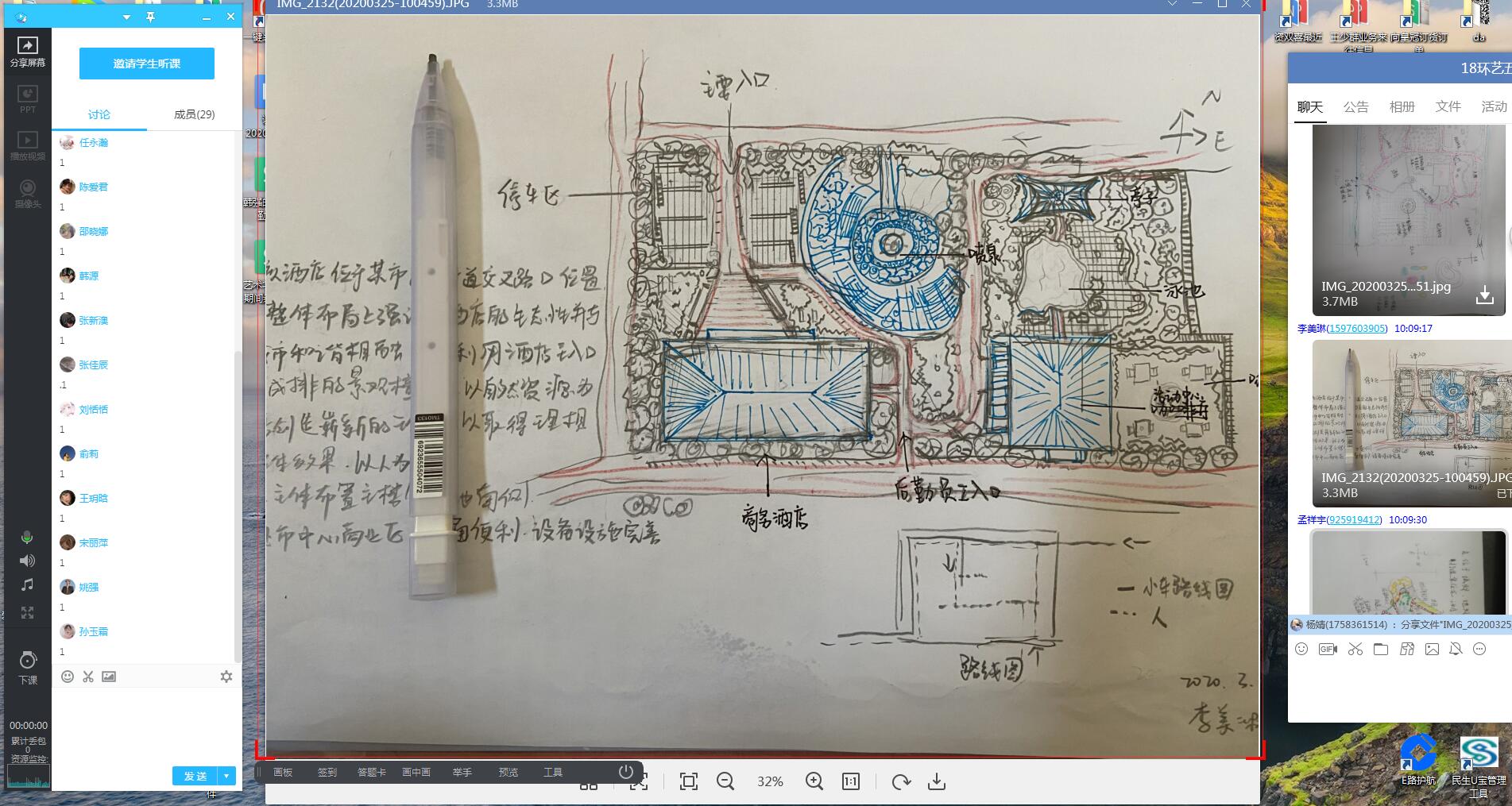Click the 播放视频 play video icon
Screen dimensions: 1512x806
point(27,146)
